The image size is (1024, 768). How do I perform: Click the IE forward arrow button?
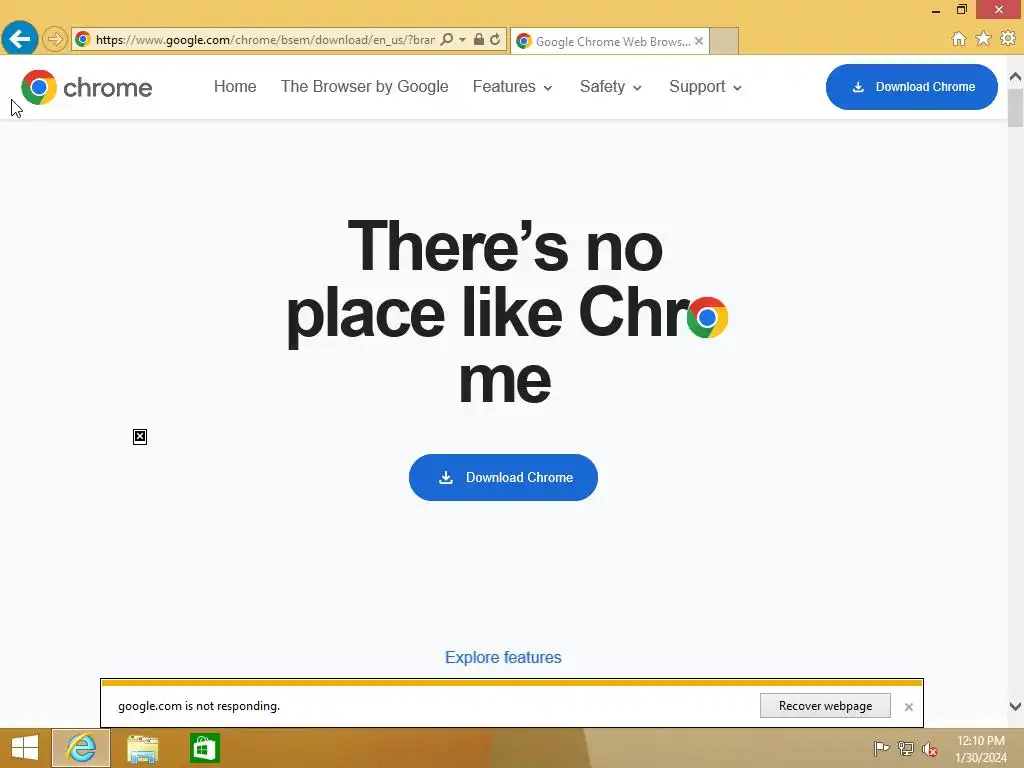tap(55, 39)
